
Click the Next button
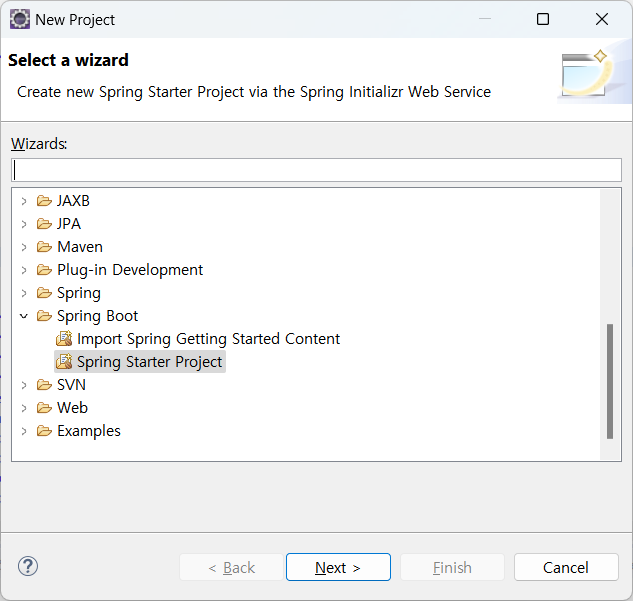coord(338,567)
